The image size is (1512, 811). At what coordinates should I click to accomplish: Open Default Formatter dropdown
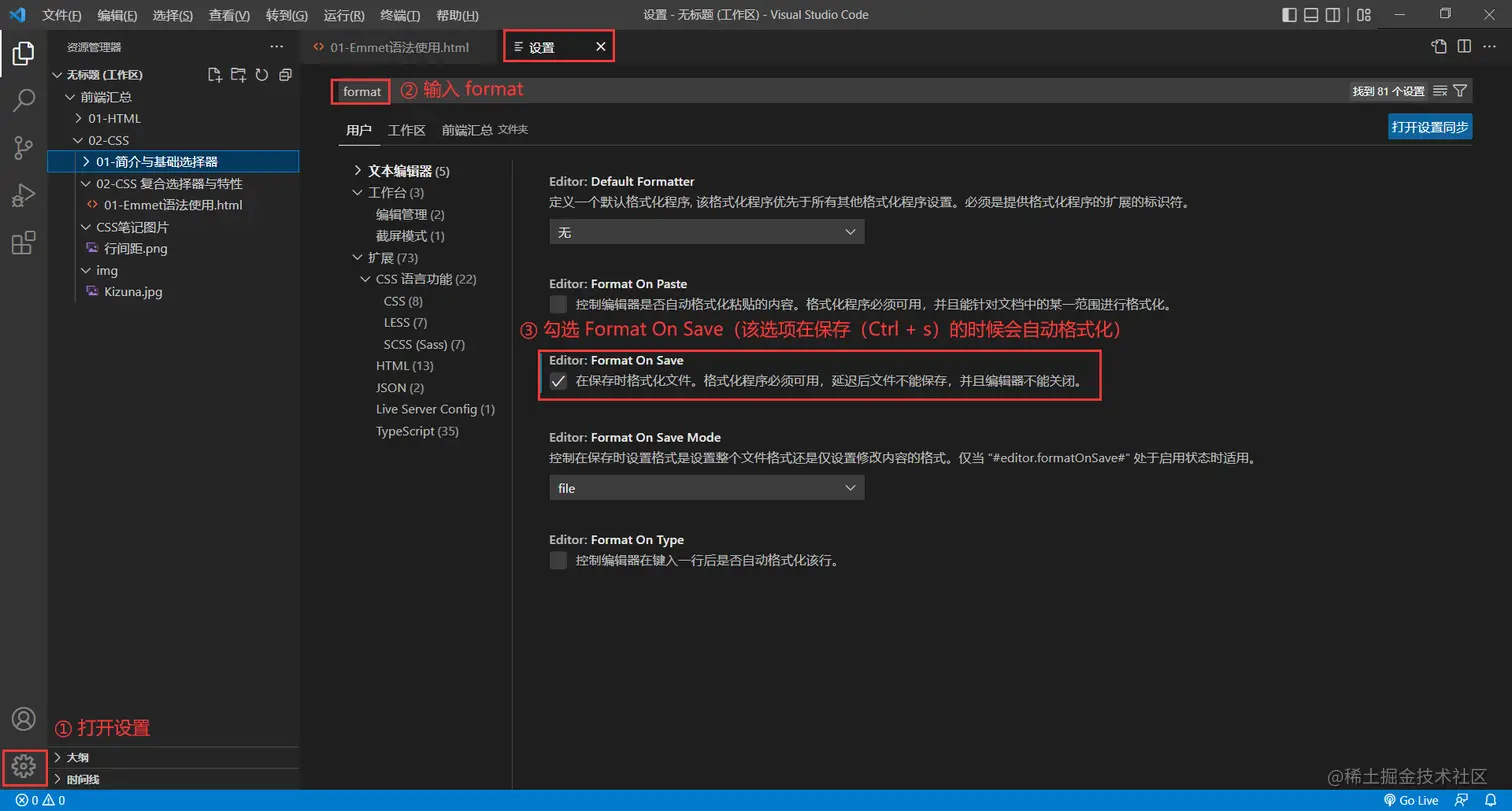(x=706, y=232)
